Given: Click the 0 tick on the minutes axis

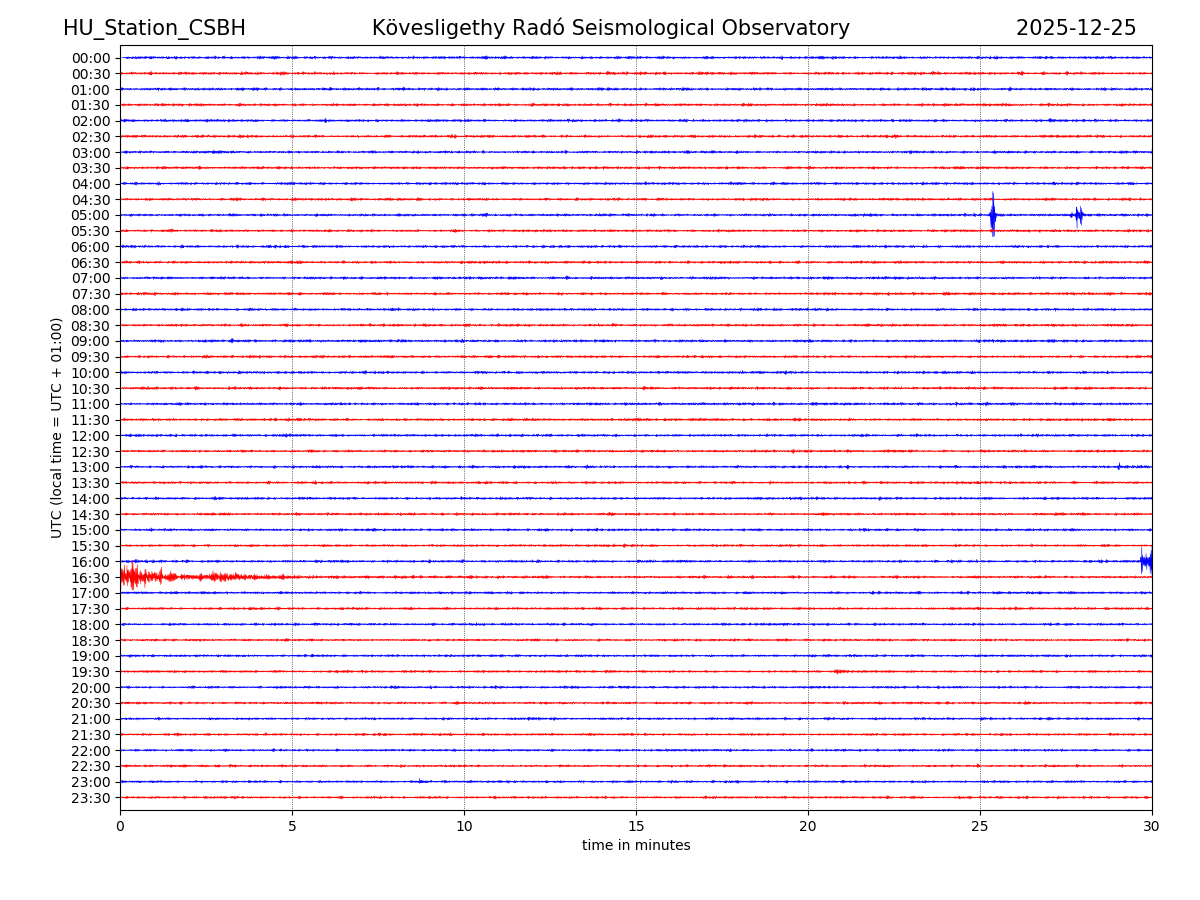Looking at the screenshot, I should point(120,827).
